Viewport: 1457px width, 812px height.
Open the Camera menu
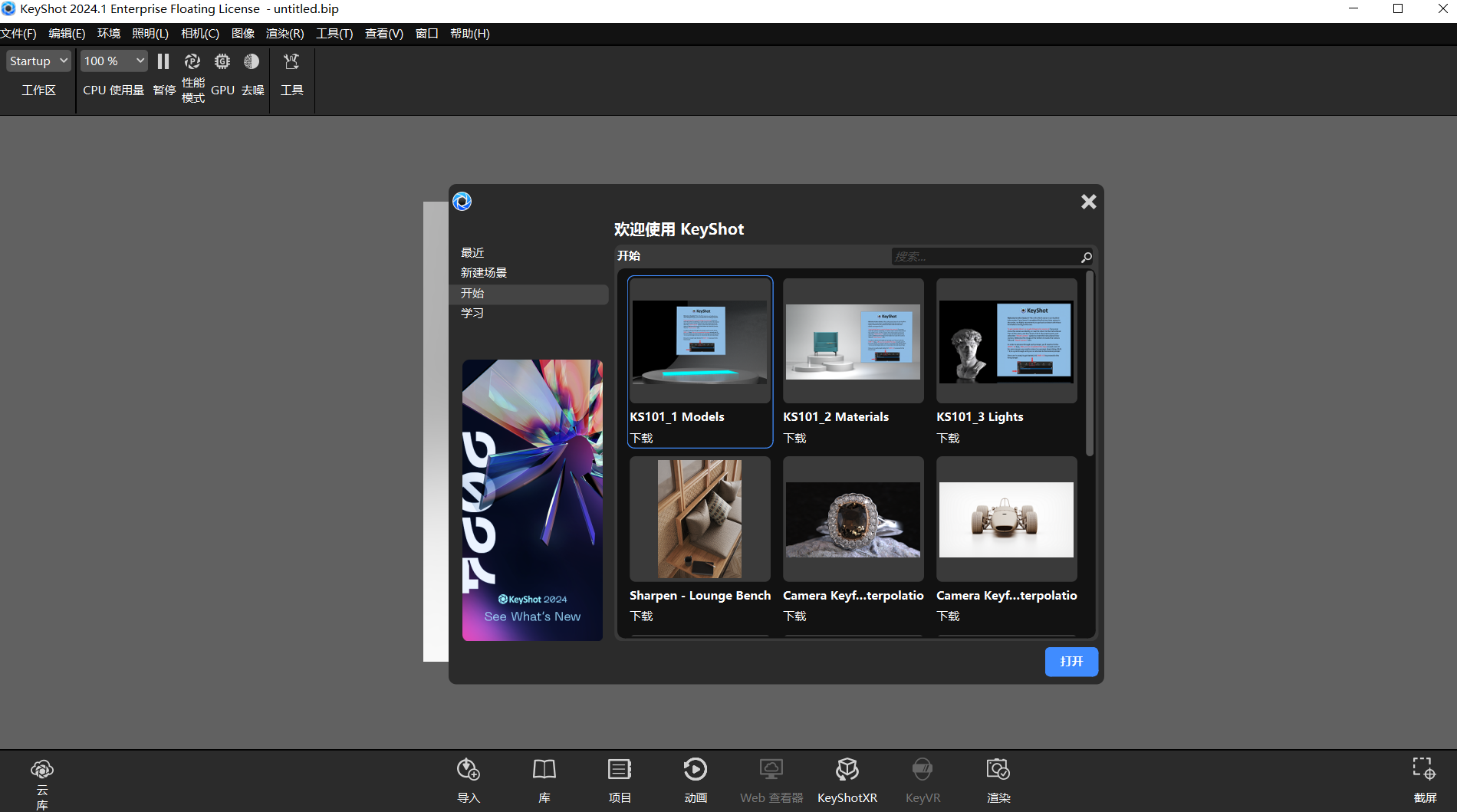click(x=200, y=34)
